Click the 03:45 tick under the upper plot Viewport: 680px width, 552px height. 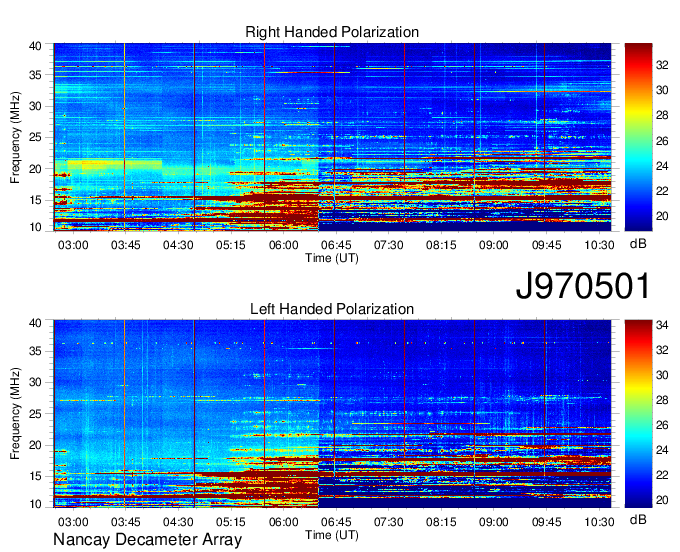click(x=125, y=245)
